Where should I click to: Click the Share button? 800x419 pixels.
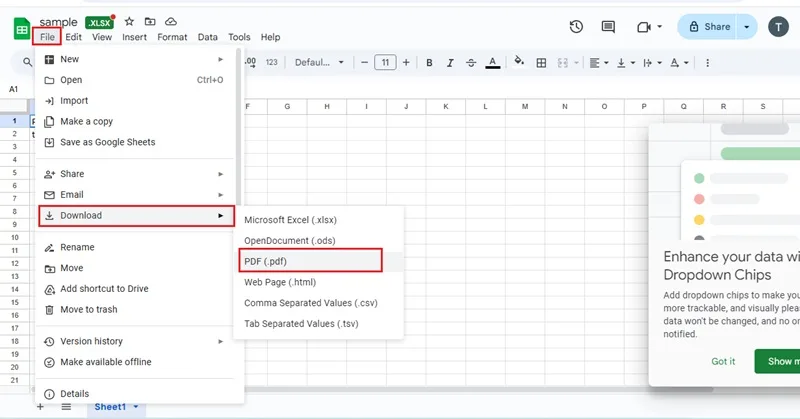[708, 27]
